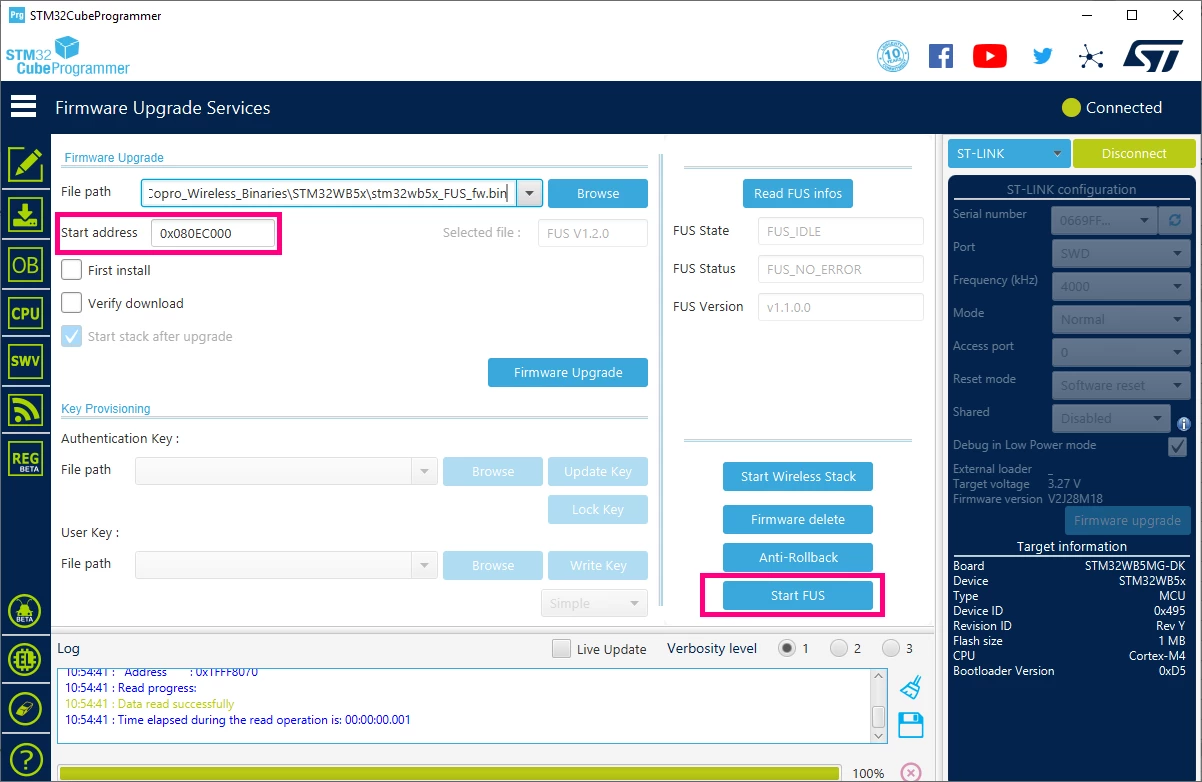Image resolution: width=1202 pixels, height=782 pixels.
Task: Open the Simple key type dropdown
Action: pos(594,603)
